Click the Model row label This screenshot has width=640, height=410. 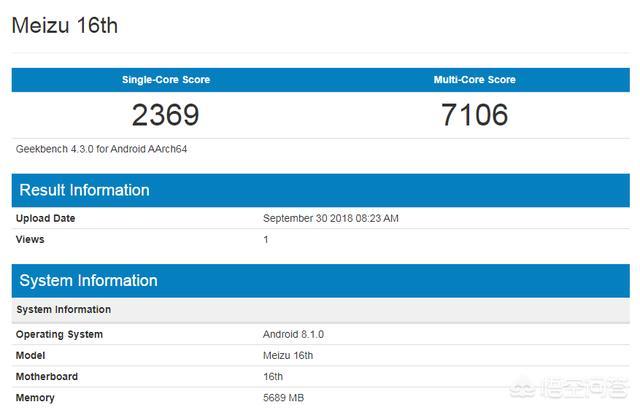(30, 356)
